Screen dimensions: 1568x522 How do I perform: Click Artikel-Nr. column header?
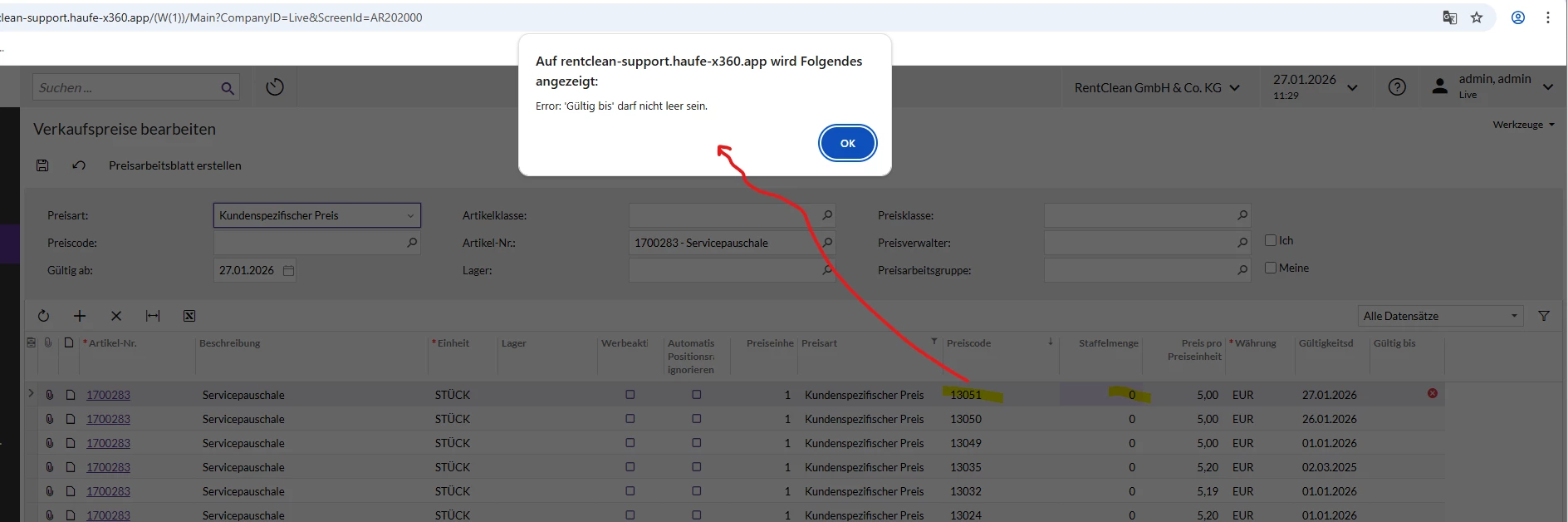pos(112,343)
